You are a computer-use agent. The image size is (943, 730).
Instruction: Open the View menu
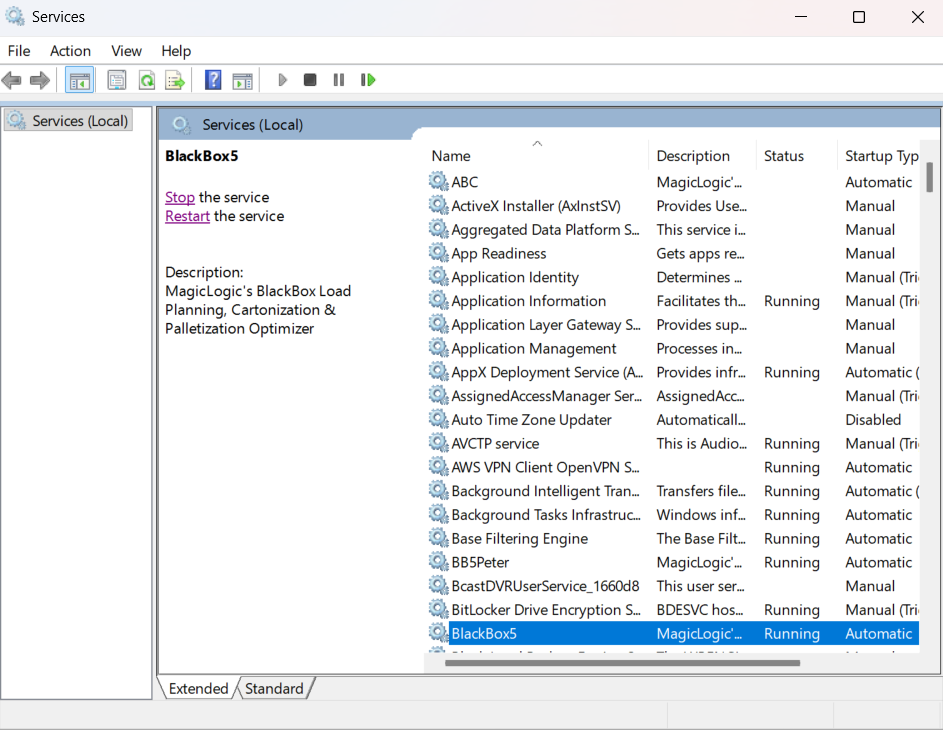(x=126, y=51)
